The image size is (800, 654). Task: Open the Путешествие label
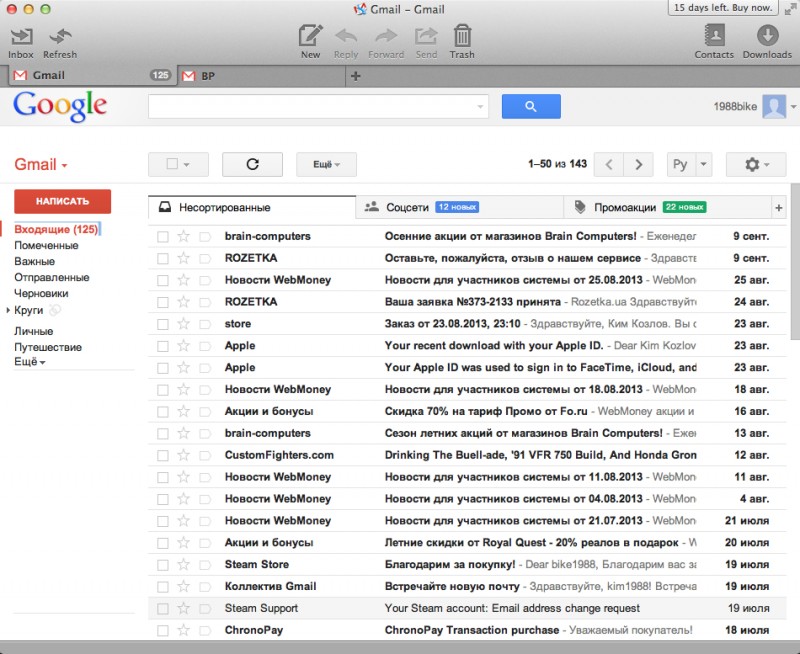pyautogui.click(x=47, y=347)
